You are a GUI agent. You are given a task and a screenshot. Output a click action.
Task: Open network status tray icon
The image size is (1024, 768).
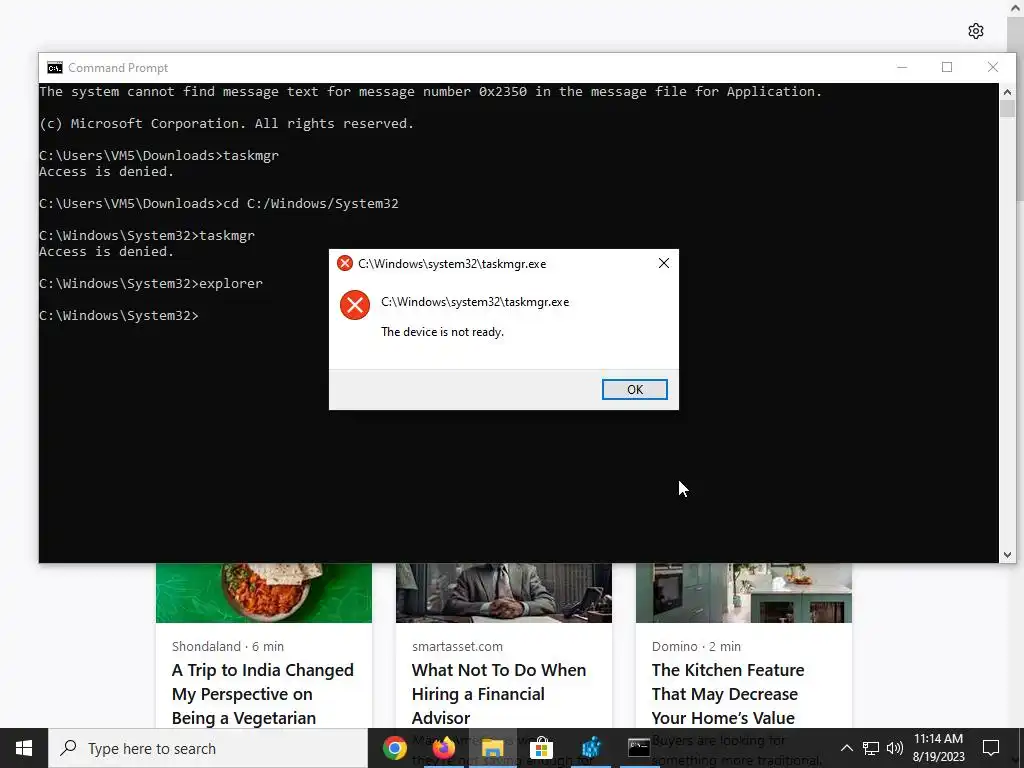871,748
